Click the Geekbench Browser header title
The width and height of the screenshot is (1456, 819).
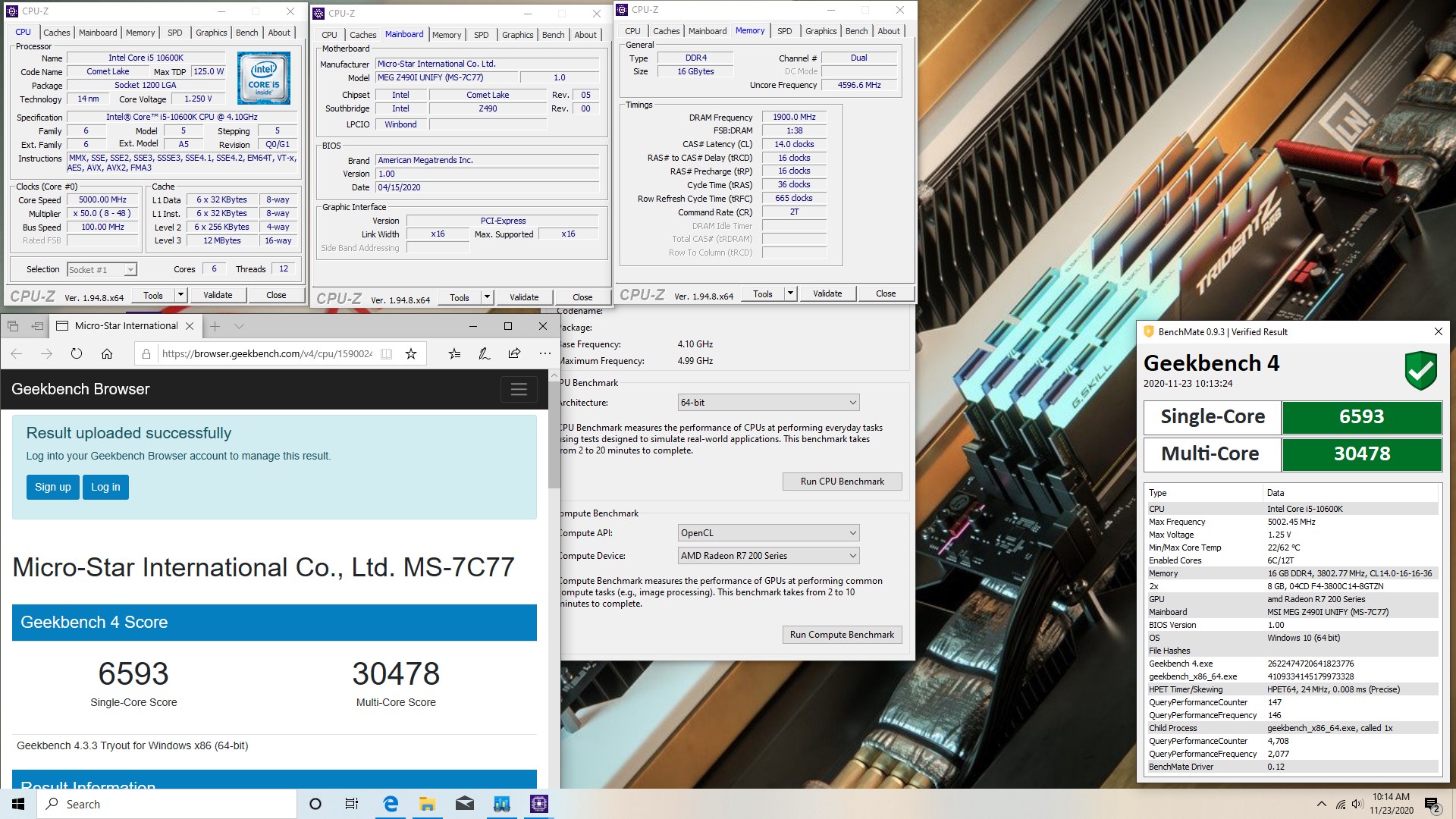click(x=80, y=389)
